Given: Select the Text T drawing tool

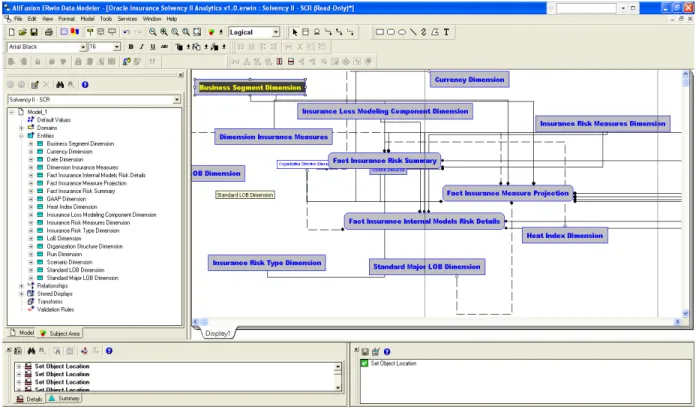Looking at the screenshot, I should coord(446,32).
